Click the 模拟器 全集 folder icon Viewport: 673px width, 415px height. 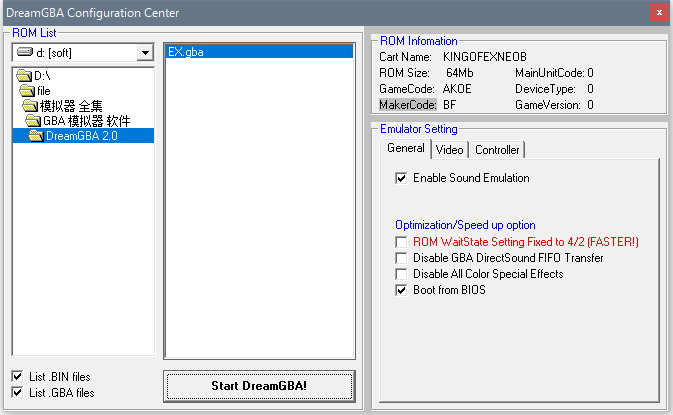click(32, 106)
